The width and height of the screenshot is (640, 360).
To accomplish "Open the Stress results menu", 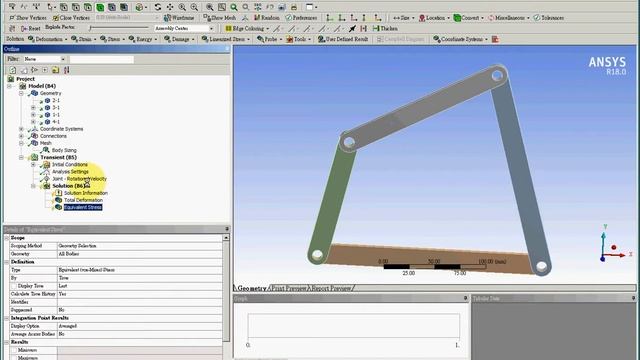I will pyautogui.click(x=112, y=39).
